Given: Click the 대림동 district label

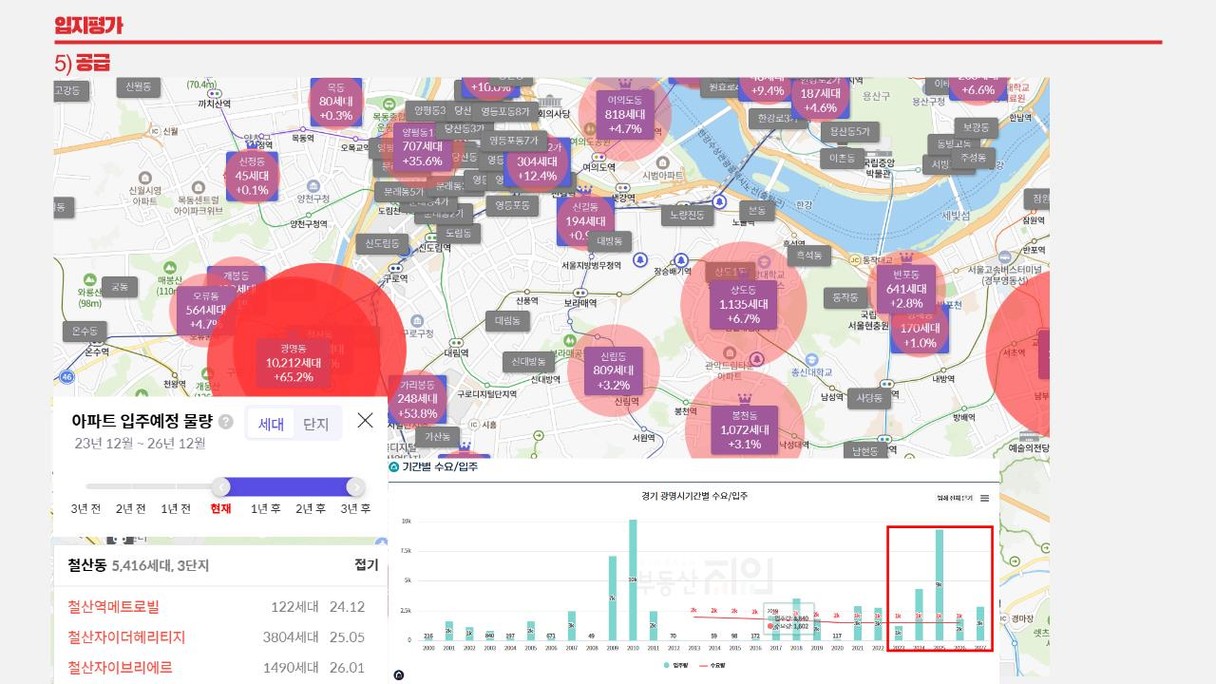Looking at the screenshot, I should point(508,321).
